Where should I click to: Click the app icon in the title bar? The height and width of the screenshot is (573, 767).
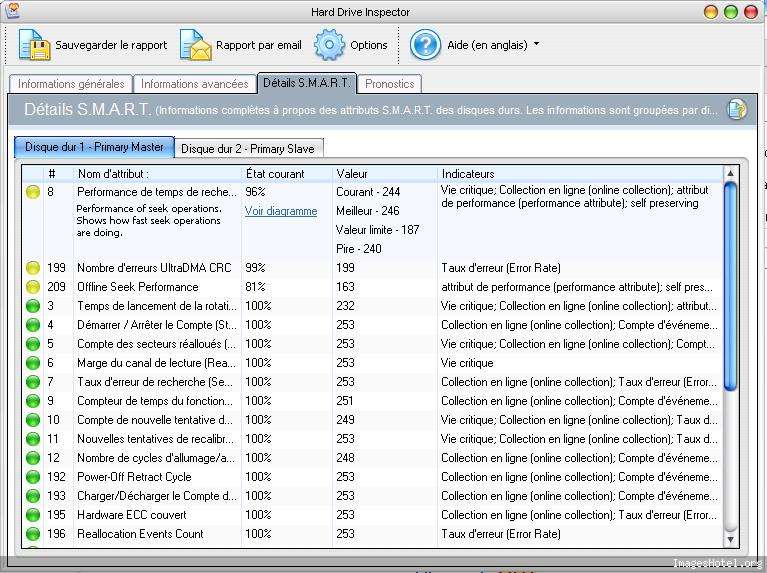coord(12,11)
